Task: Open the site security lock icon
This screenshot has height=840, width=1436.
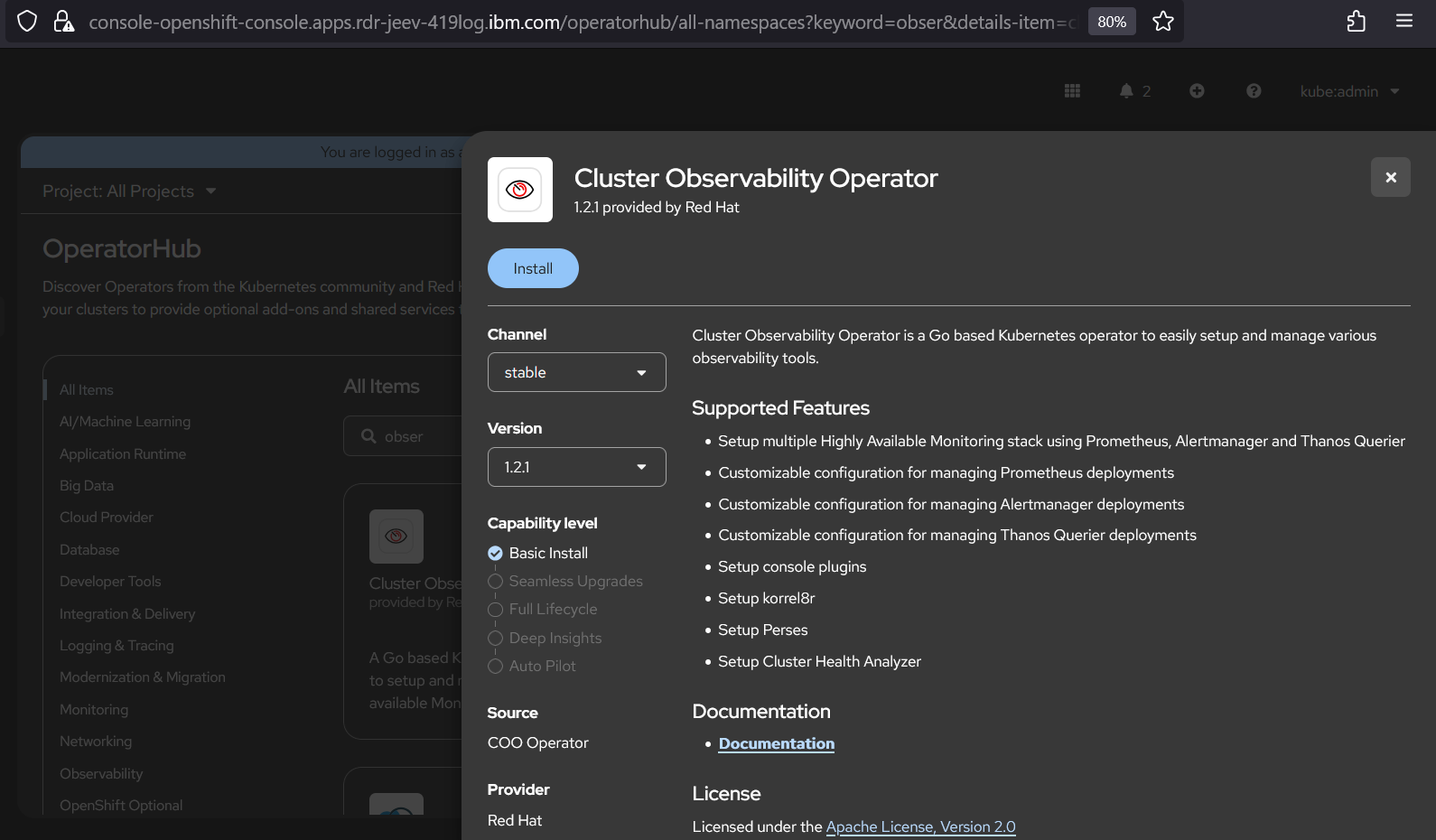Action: [63, 21]
